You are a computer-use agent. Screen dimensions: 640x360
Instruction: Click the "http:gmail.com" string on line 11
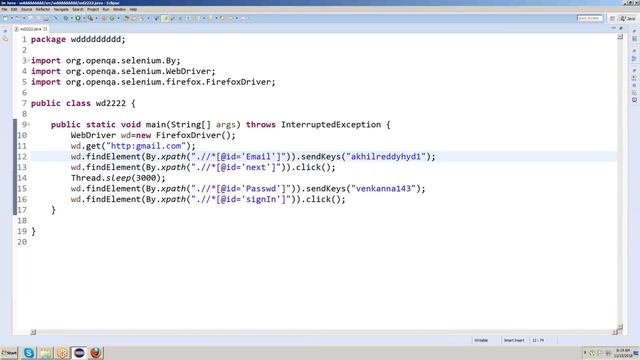coord(146,146)
